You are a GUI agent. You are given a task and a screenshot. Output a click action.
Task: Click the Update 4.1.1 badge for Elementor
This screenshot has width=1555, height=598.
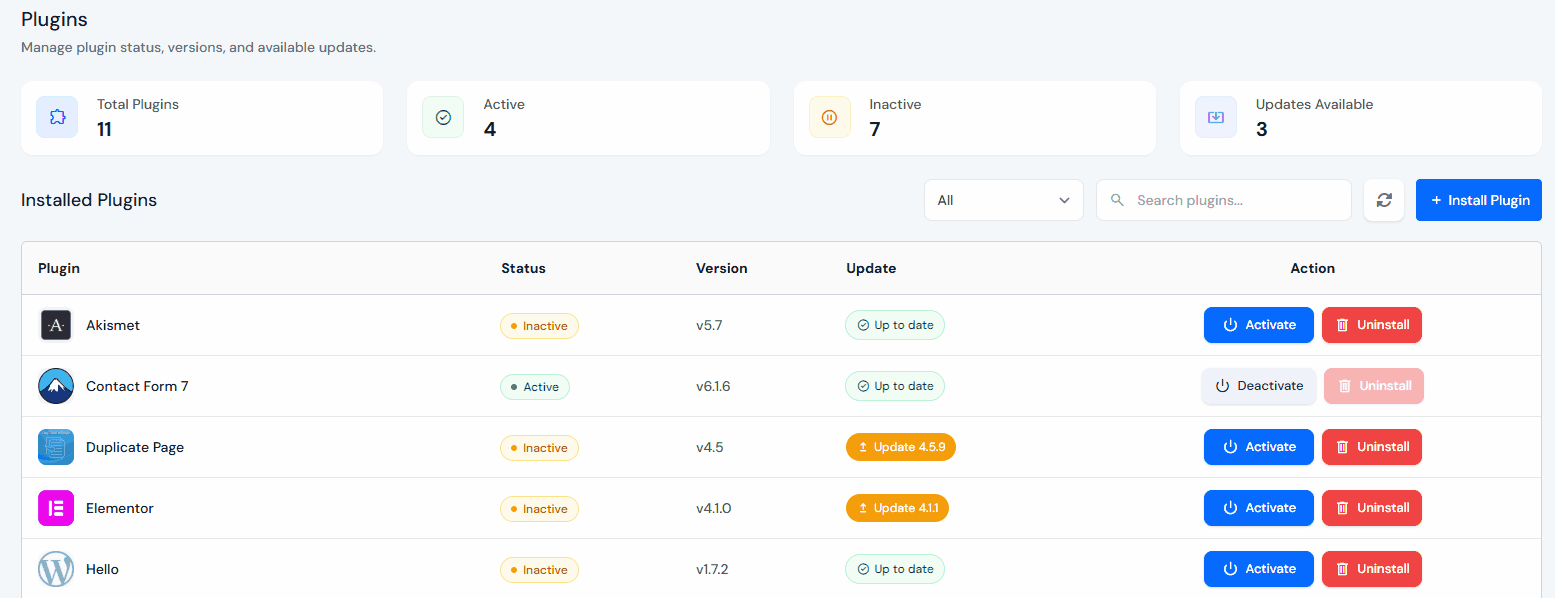point(897,508)
